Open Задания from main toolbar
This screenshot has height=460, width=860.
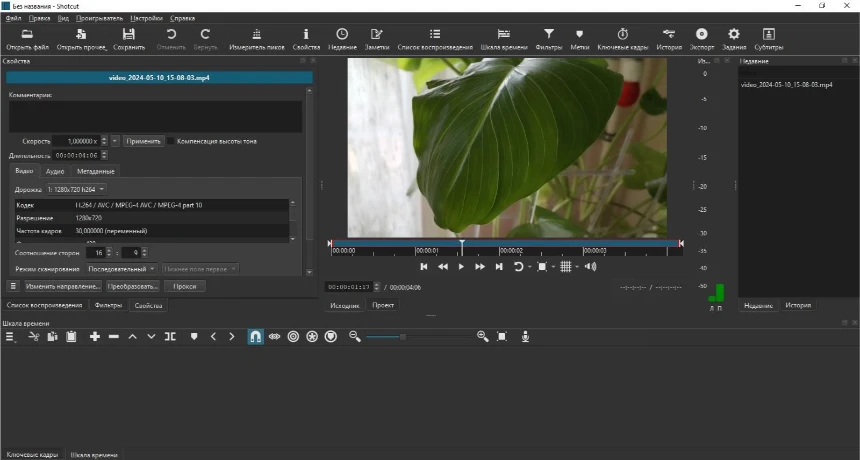pyautogui.click(x=734, y=39)
